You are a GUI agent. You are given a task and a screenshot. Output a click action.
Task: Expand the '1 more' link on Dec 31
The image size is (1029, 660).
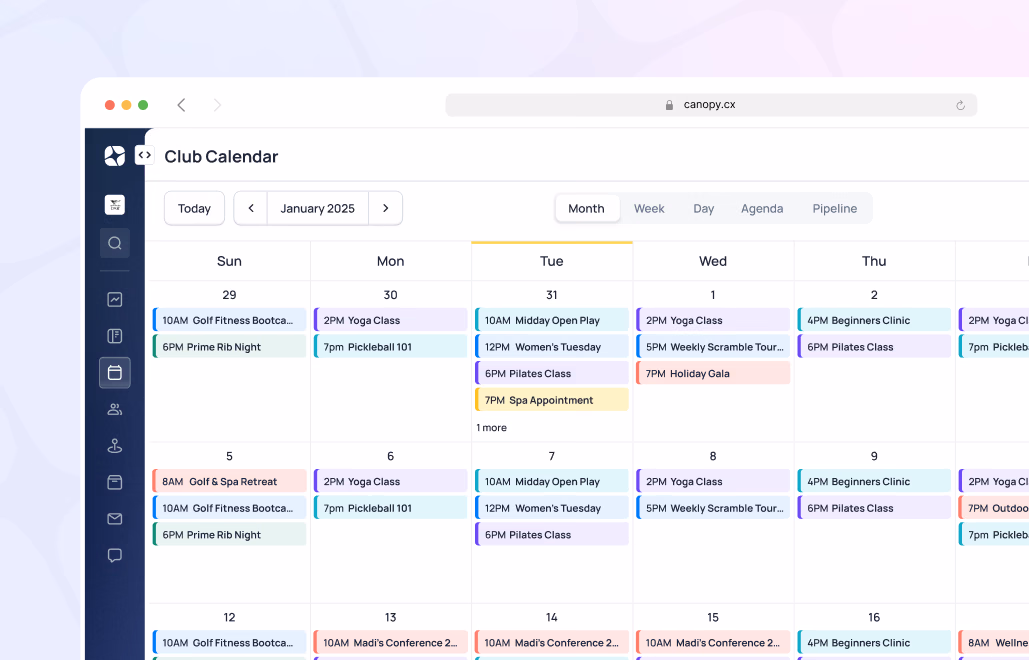coord(492,428)
